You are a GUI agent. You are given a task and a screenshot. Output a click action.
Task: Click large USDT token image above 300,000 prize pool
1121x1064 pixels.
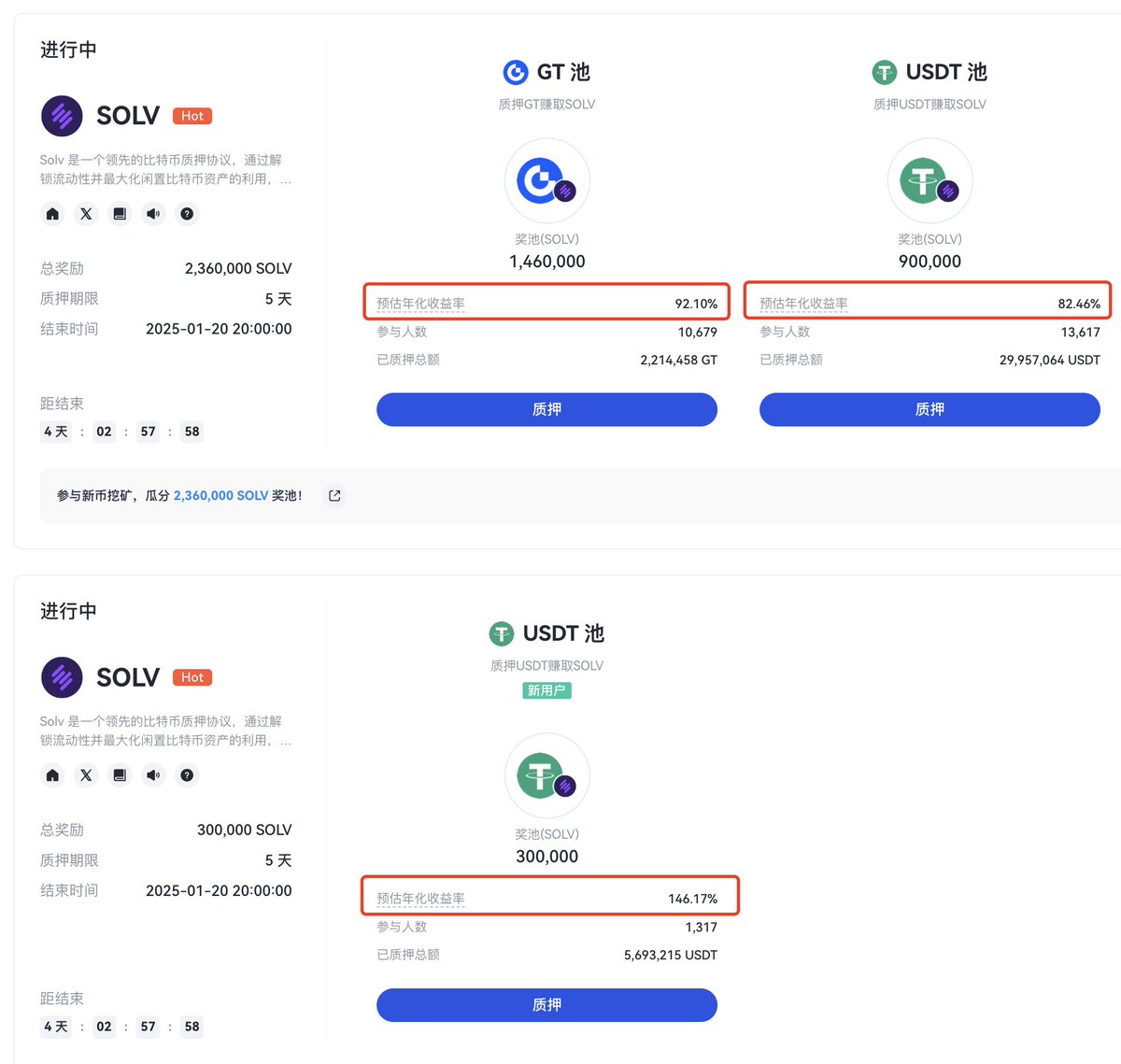click(547, 776)
